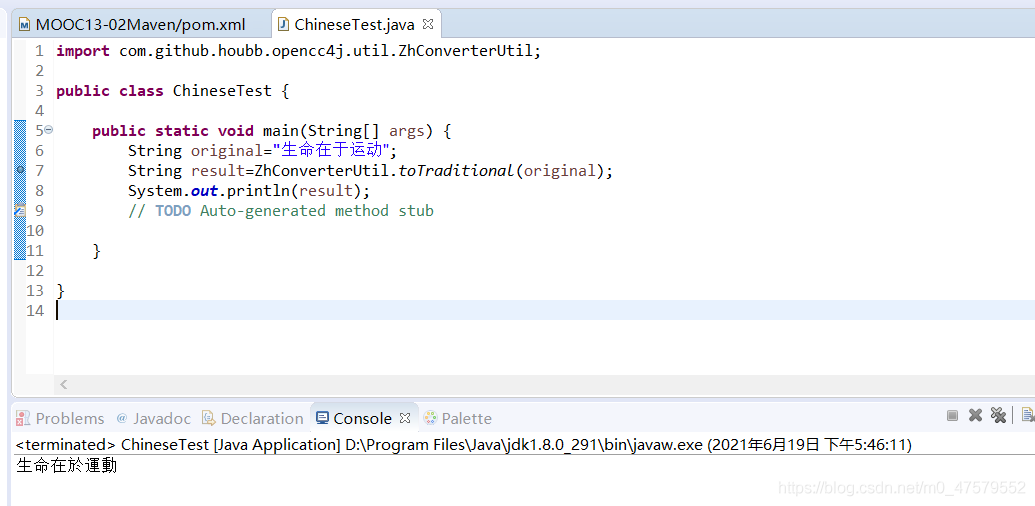Select the ChineseTest.java editor tab

354,25
